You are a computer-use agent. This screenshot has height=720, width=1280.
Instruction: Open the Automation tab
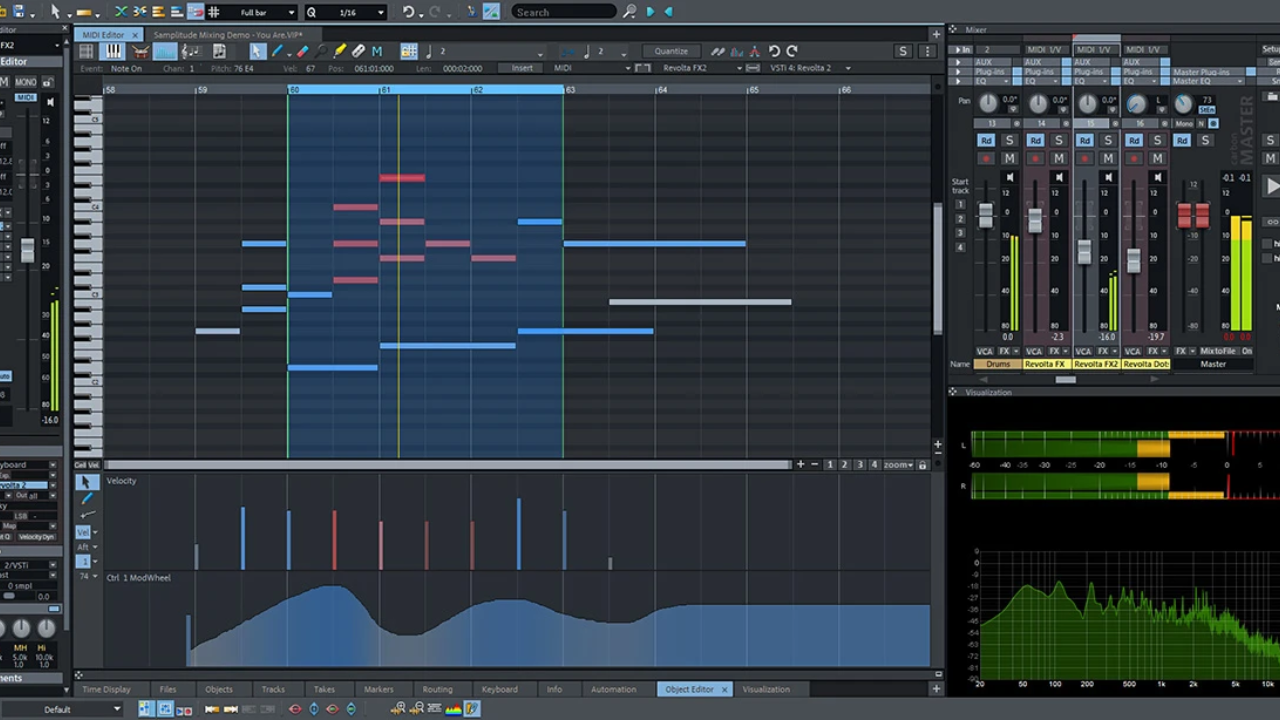coord(613,689)
